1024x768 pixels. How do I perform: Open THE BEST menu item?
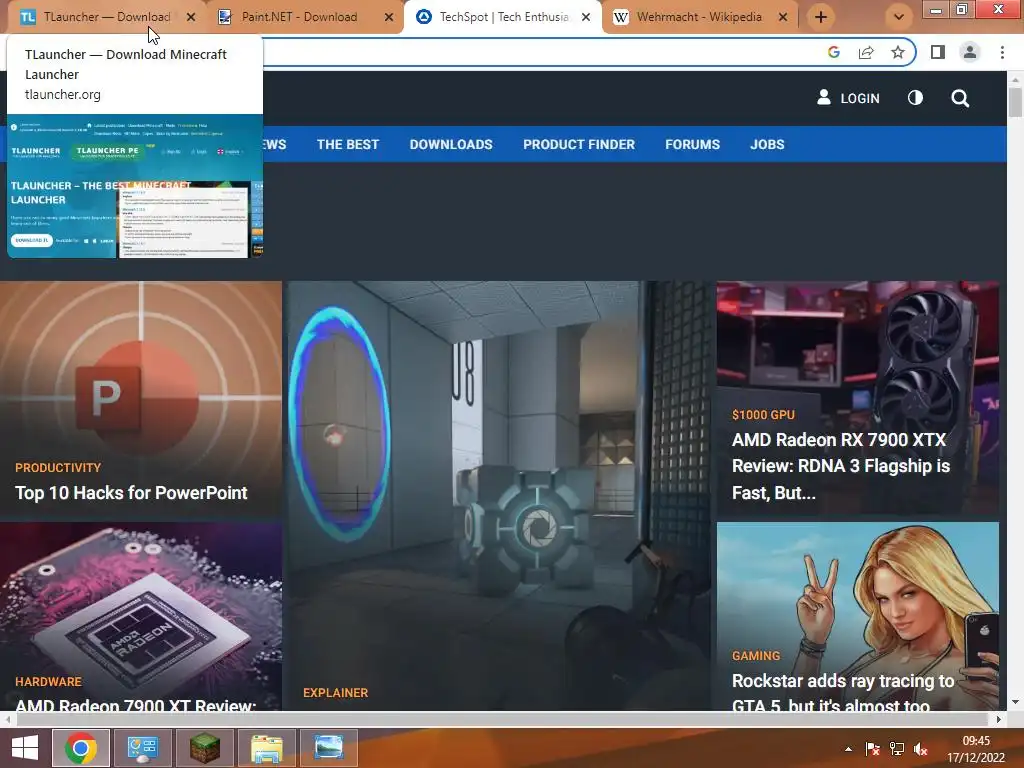[x=348, y=144]
